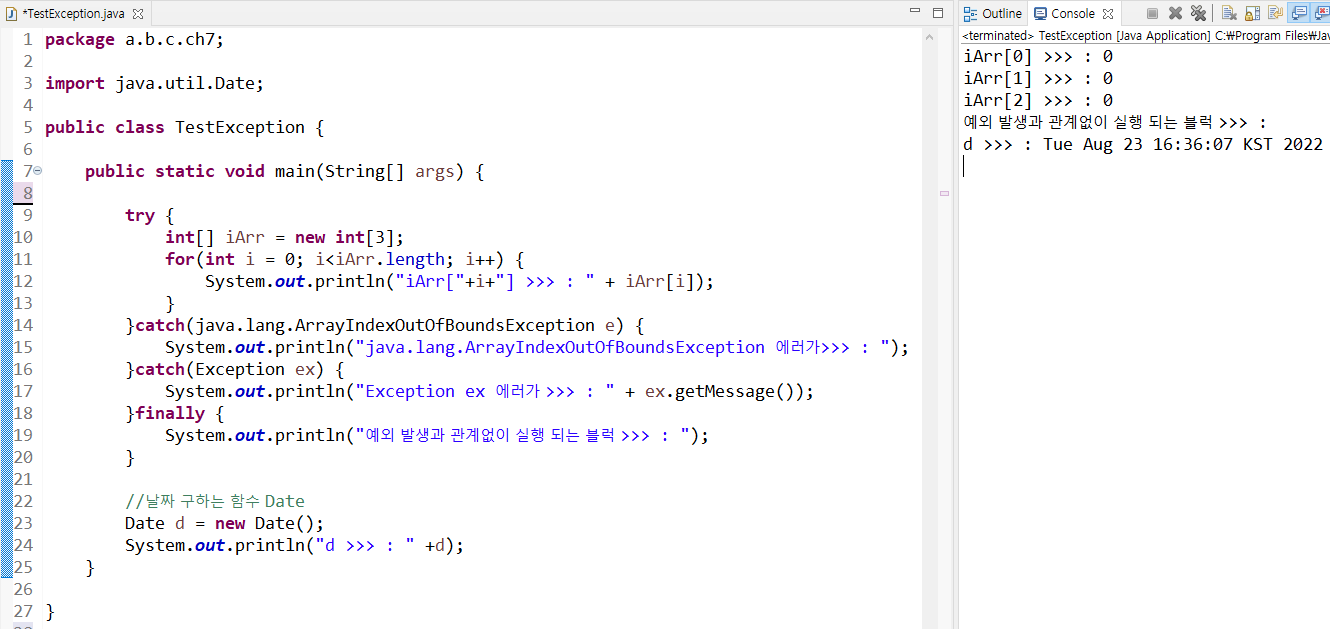This screenshot has height=629, width=1330.
Task: Click the Java file icon on the editor tab
Action: [12, 14]
